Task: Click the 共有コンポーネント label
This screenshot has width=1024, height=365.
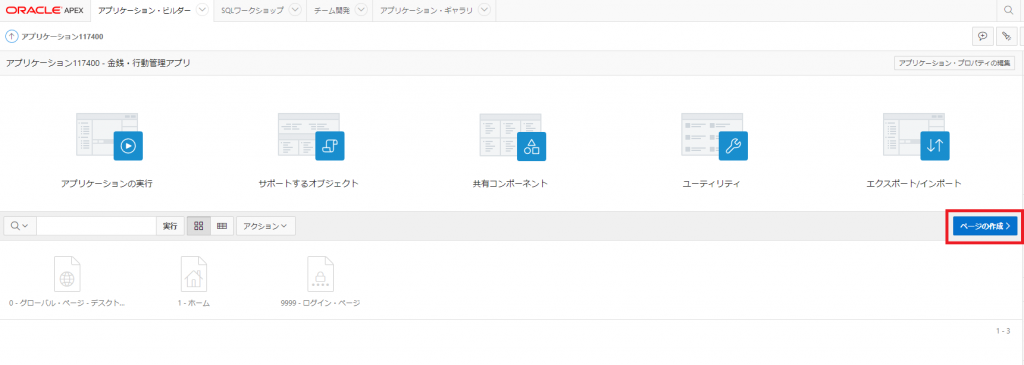Action: 510,184
